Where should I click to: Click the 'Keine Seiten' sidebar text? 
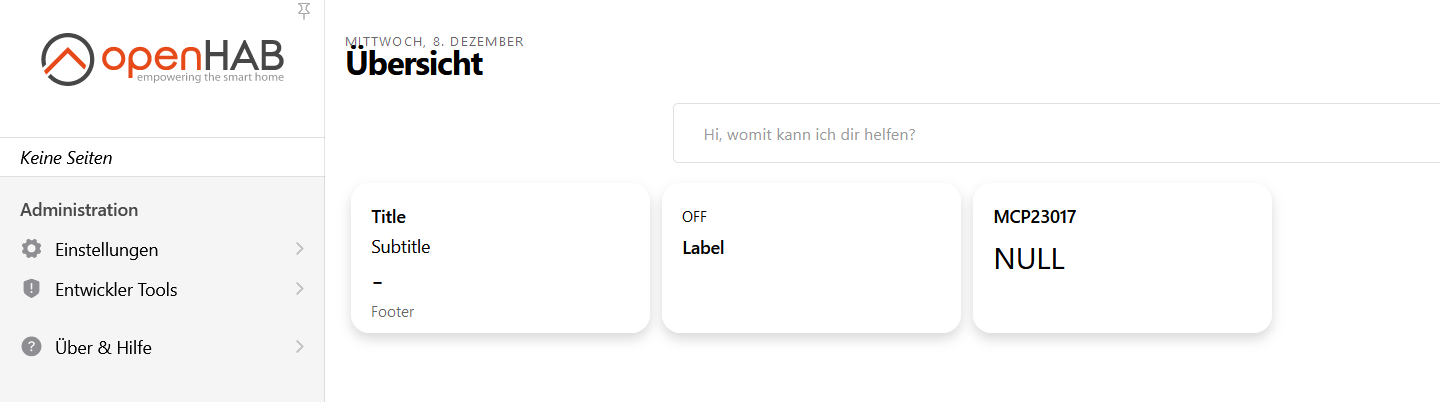(66, 158)
